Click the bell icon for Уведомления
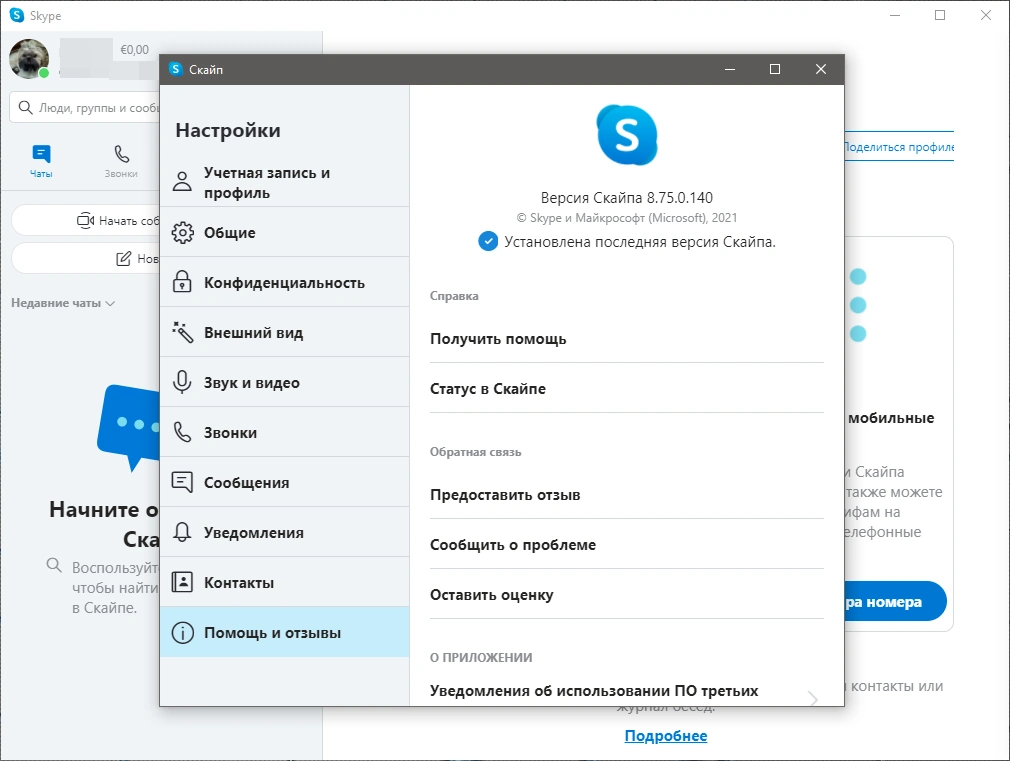The width and height of the screenshot is (1010, 761). [182, 532]
